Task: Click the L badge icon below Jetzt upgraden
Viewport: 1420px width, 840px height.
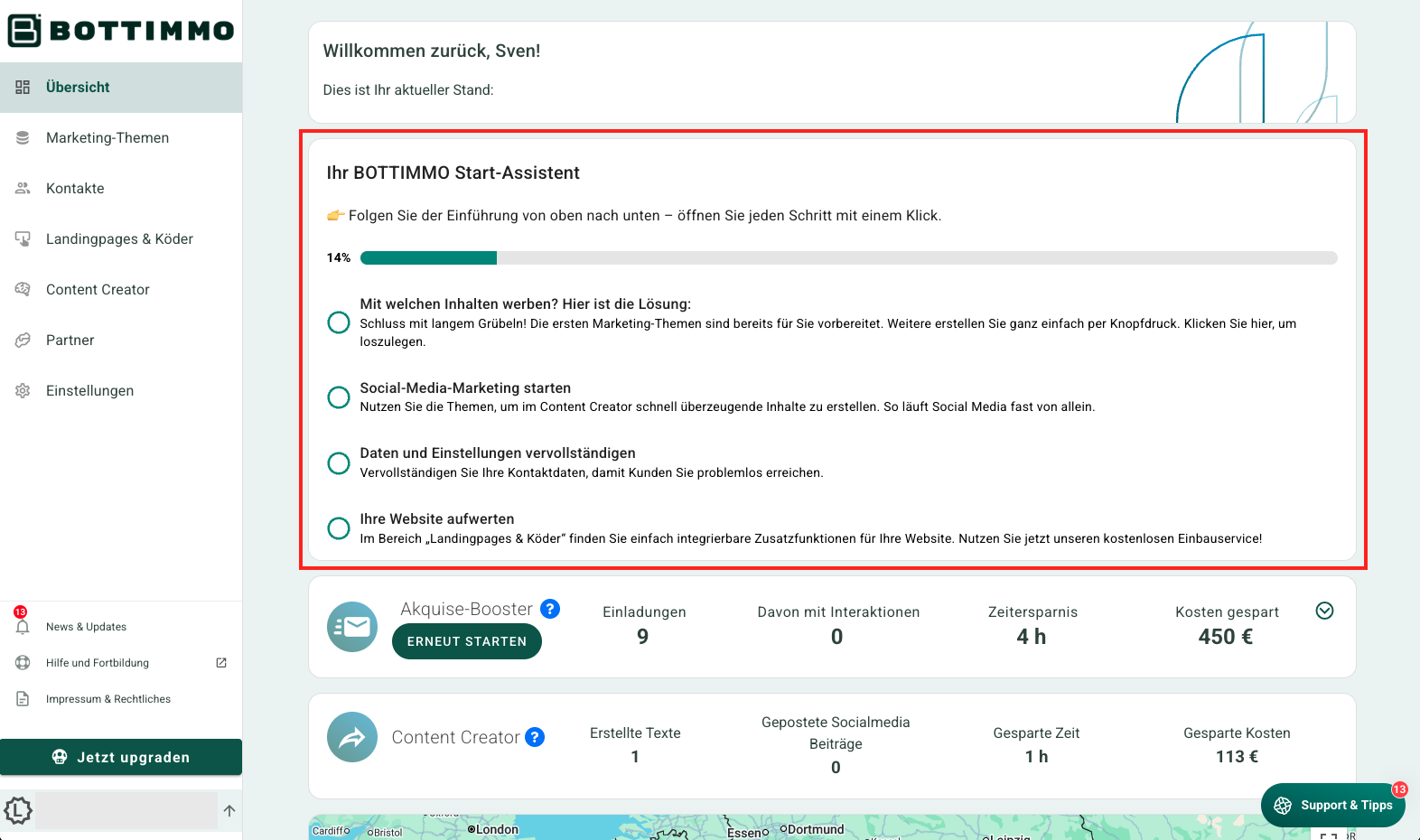Action: (x=18, y=810)
